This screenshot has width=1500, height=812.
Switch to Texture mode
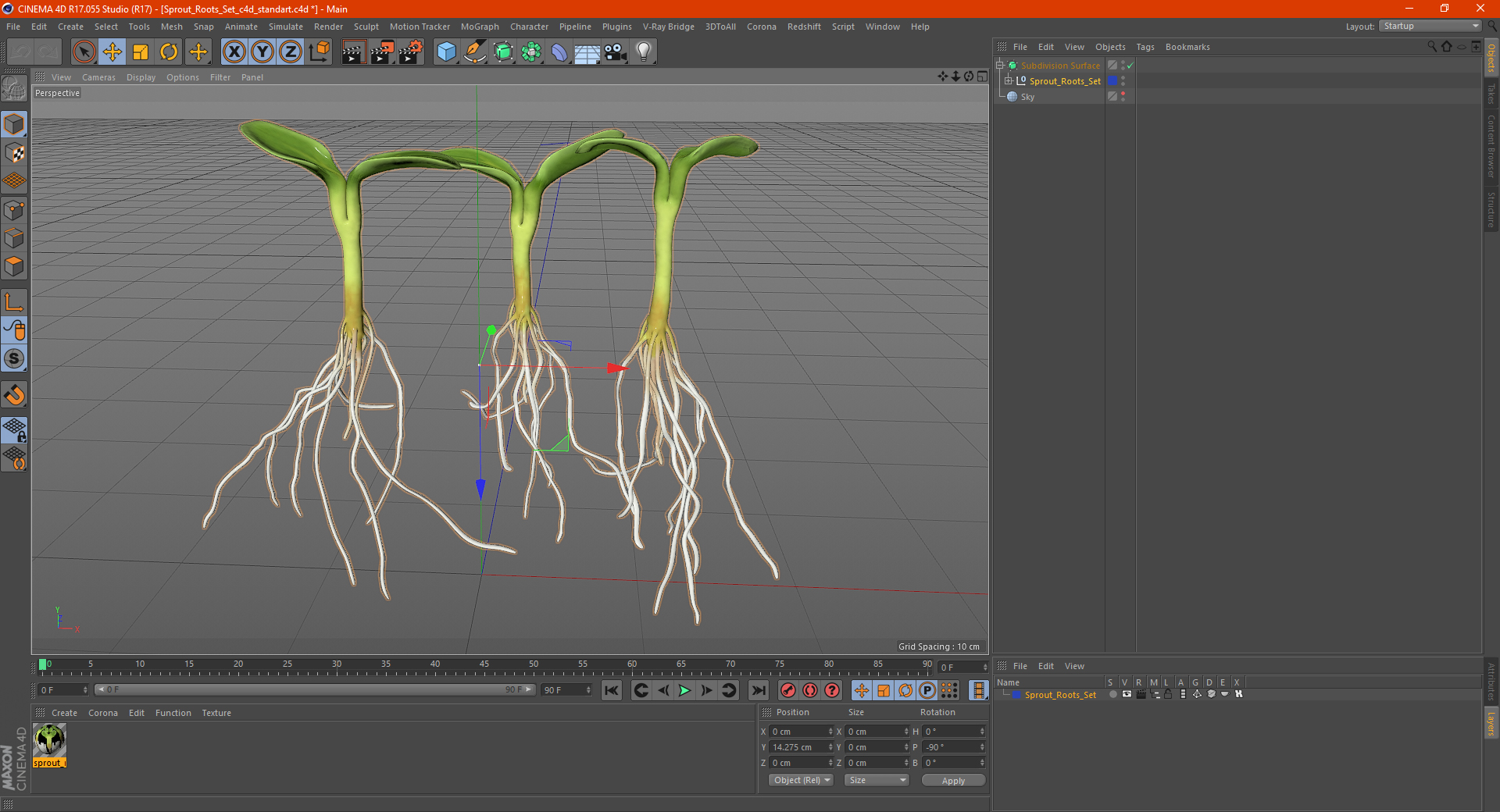[x=14, y=153]
